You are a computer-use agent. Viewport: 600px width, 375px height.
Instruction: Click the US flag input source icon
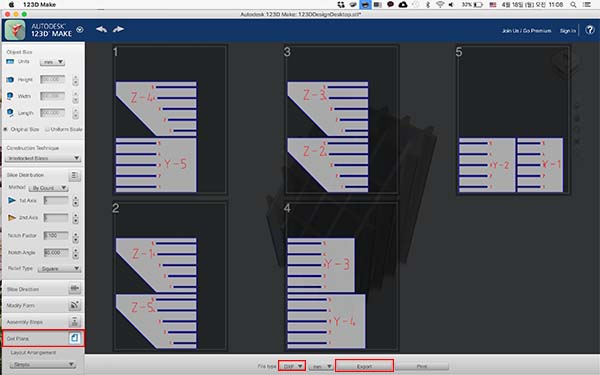point(493,5)
